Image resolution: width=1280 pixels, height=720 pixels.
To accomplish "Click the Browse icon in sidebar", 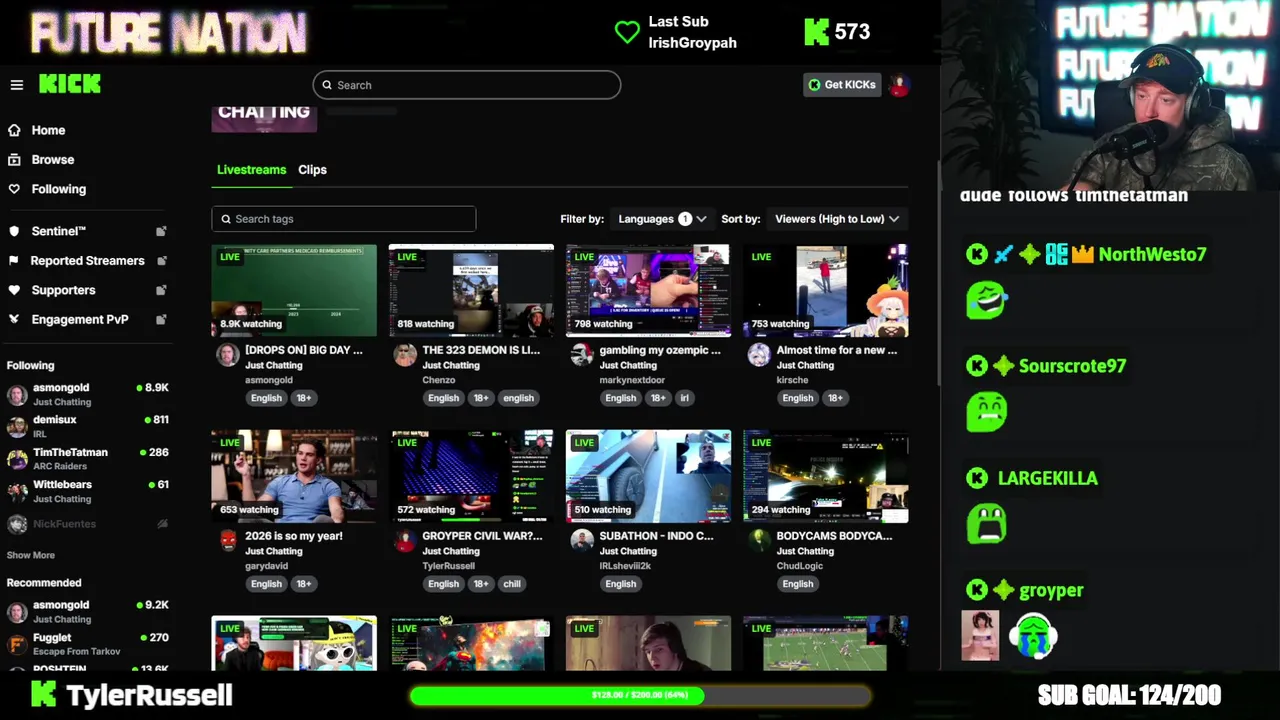I will click(14, 159).
